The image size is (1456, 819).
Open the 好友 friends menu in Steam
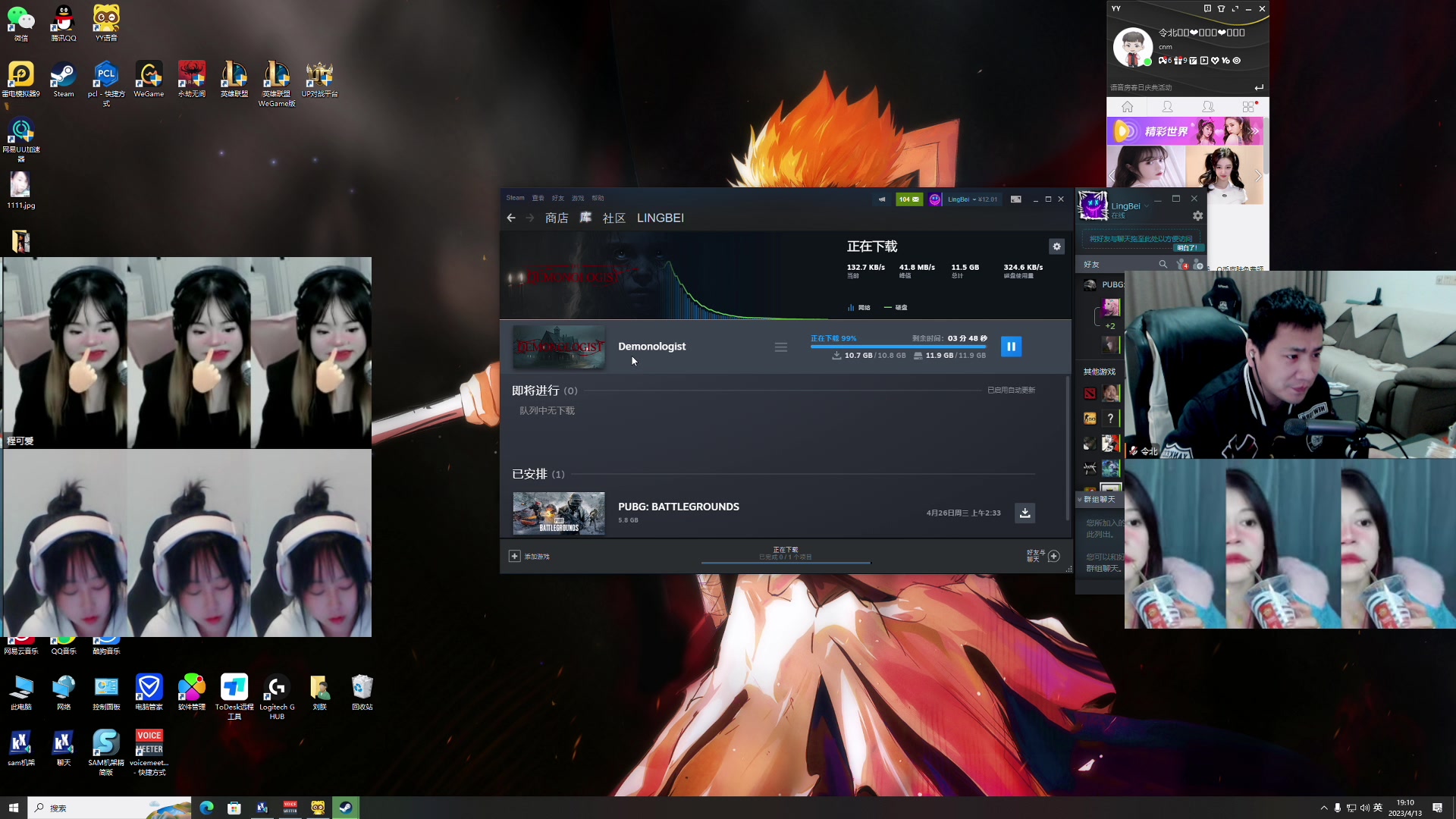(x=558, y=198)
